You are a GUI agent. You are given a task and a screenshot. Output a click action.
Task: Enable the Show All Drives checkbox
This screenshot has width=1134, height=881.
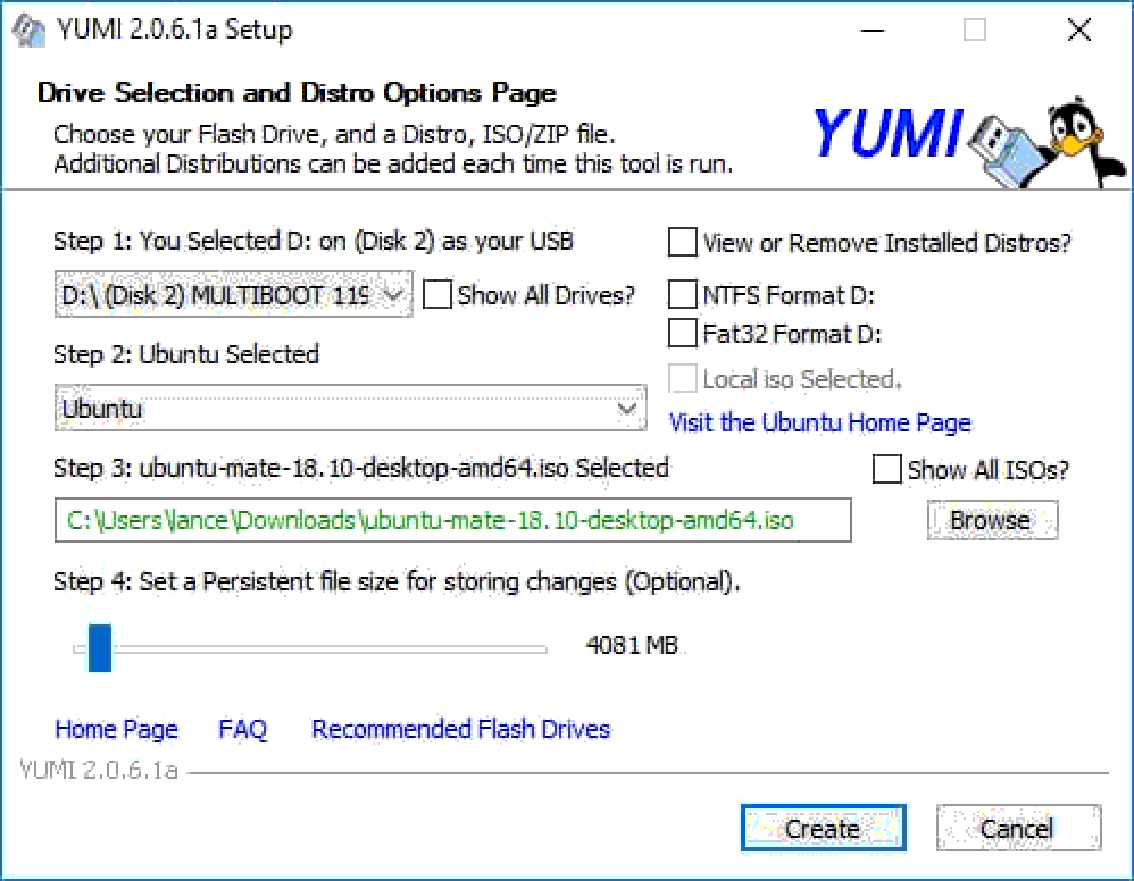click(438, 295)
